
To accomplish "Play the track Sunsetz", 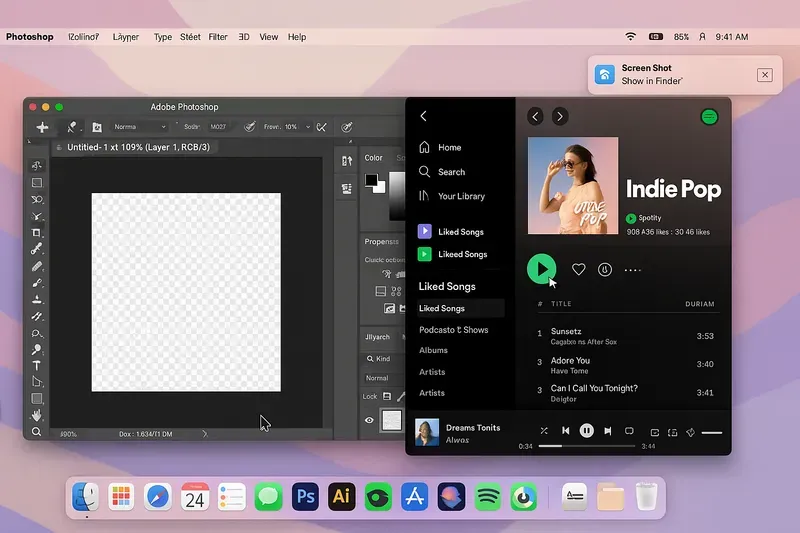I will click(627, 336).
